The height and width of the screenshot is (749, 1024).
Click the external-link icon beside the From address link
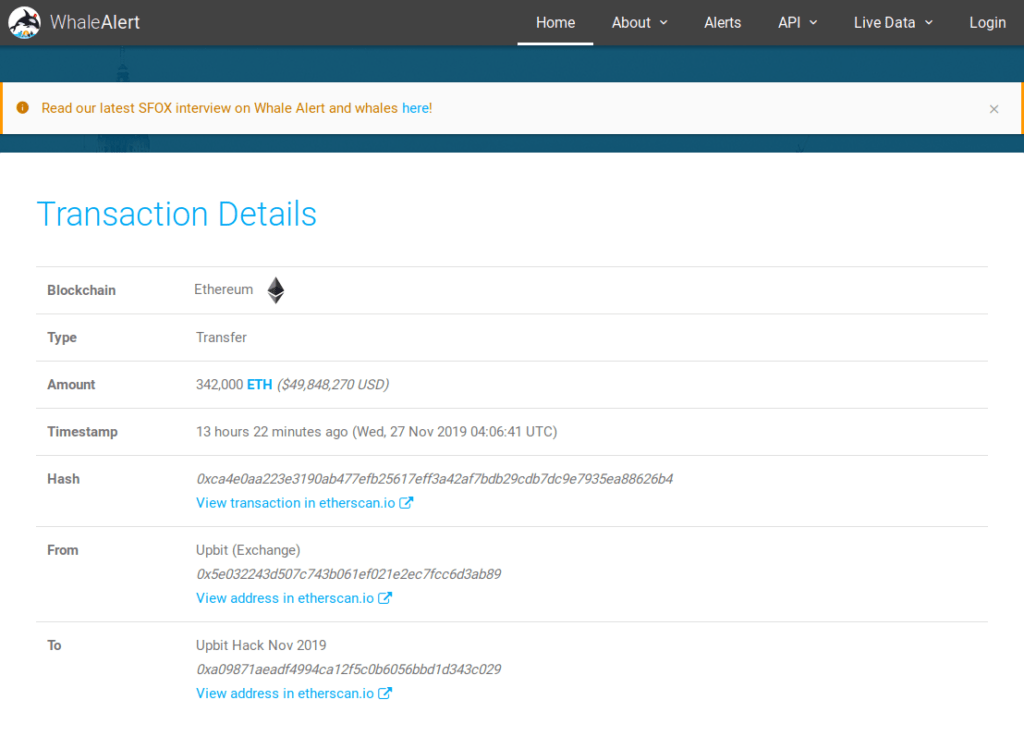[x=384, y=598]
